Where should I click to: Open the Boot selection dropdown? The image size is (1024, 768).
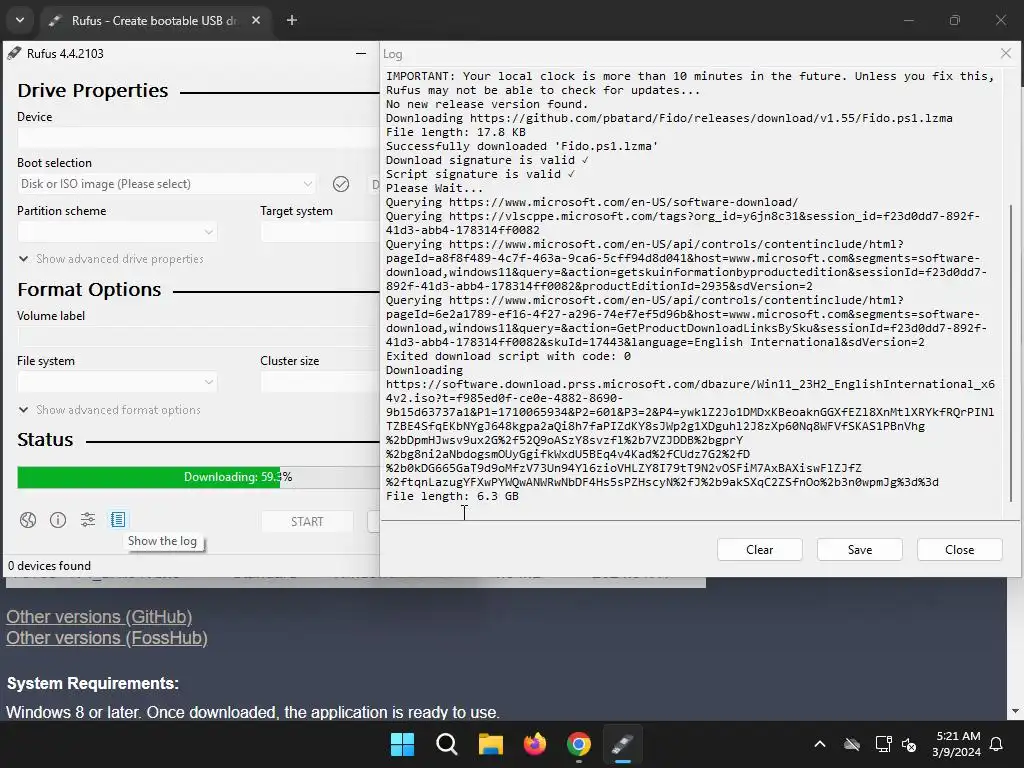coord(167,184)
